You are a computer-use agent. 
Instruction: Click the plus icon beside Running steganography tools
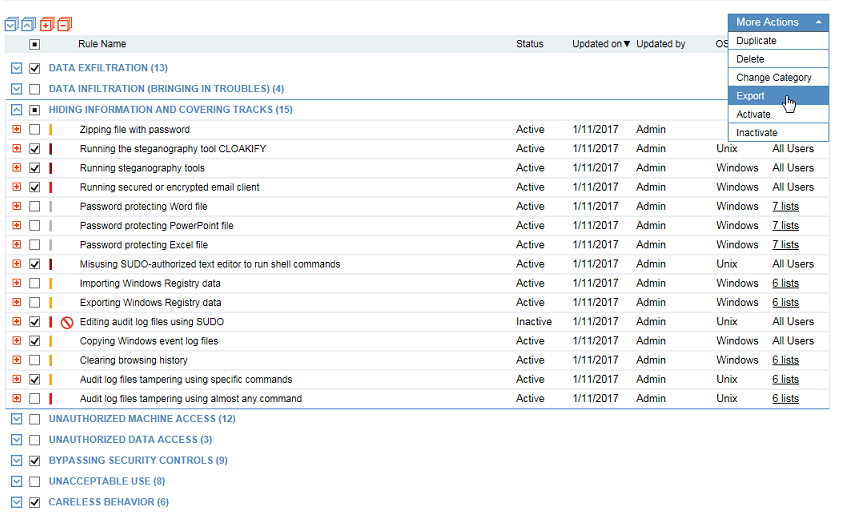pos(16,168)
